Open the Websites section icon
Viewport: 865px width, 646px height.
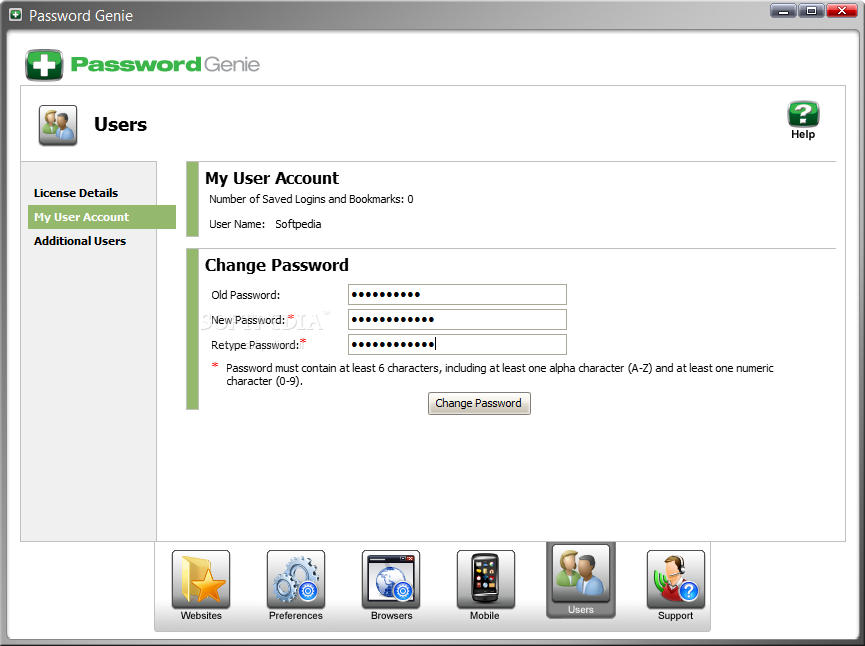pos(201,580)
